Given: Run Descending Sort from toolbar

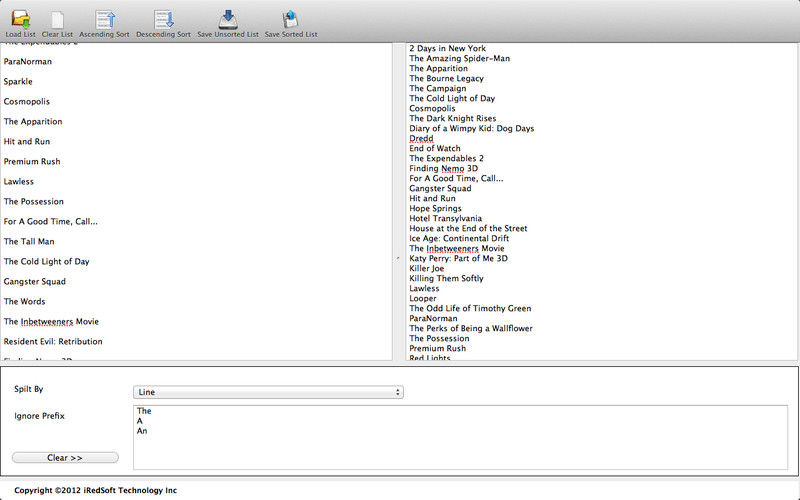Looking at the screenshot, I should 163,23.
